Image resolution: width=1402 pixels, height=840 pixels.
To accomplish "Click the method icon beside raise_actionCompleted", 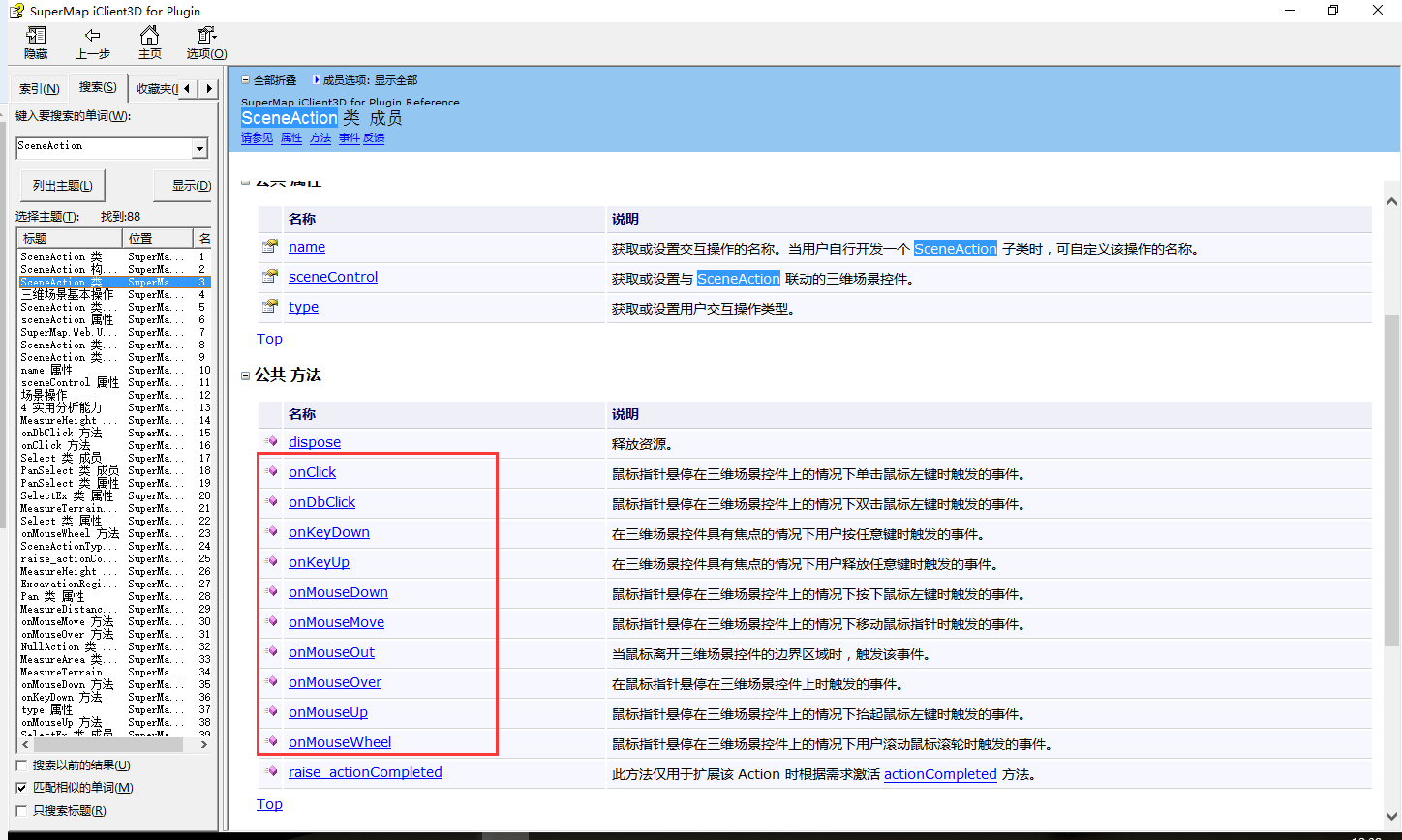I will click(271, 772).
